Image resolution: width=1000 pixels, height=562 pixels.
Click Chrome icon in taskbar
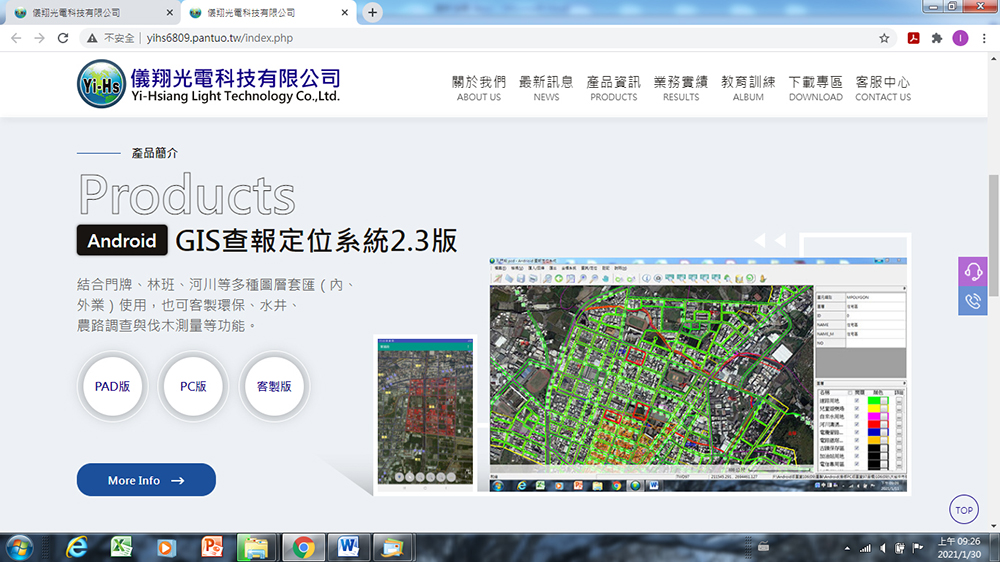(x=304, y=547)
